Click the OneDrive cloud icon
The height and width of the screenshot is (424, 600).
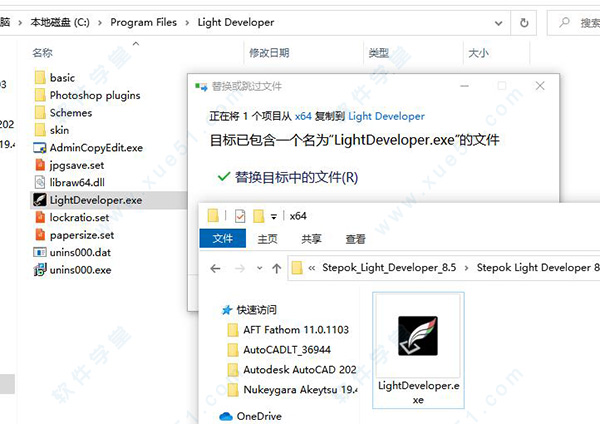(226, 416)
